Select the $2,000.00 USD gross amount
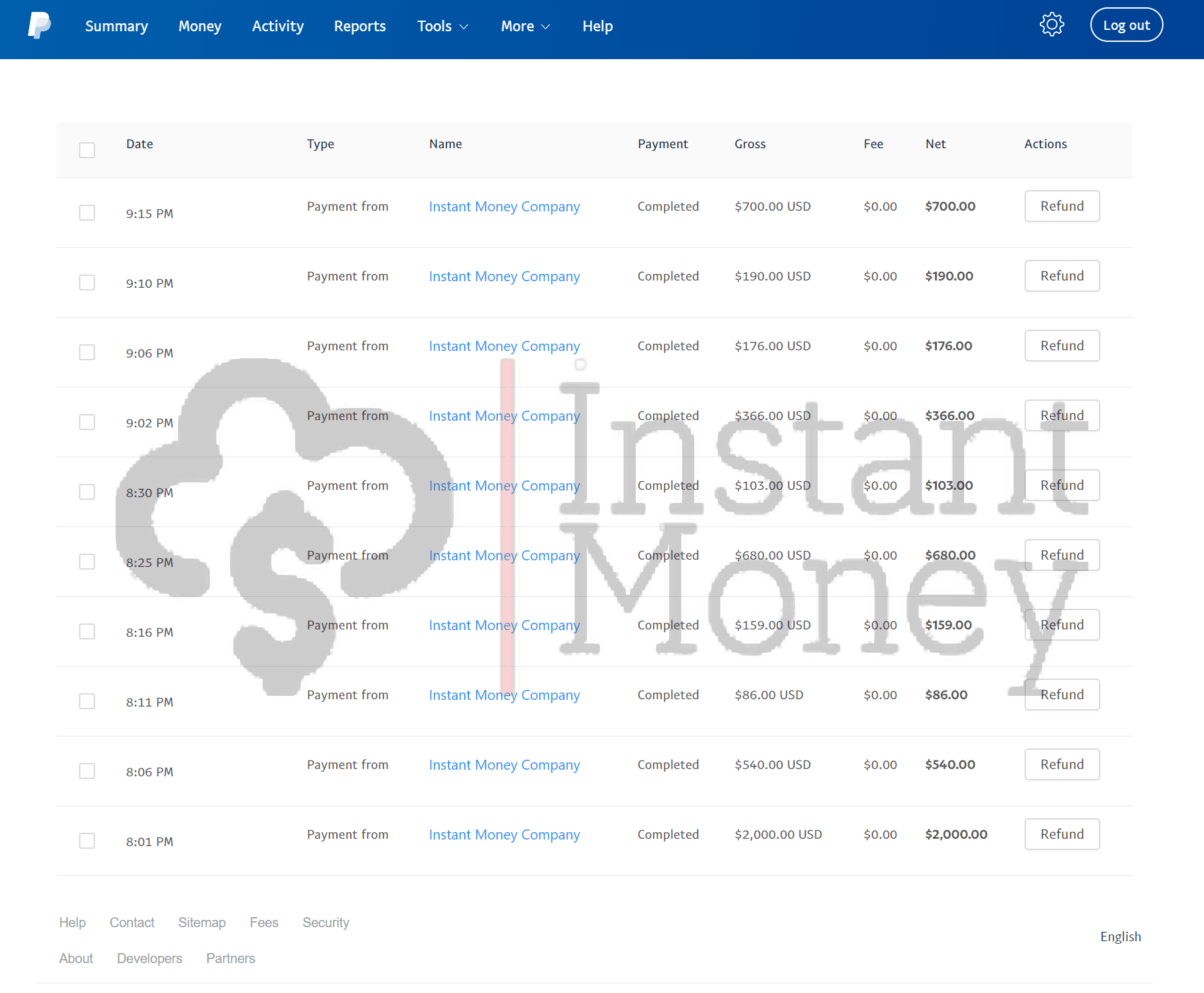 pyautogui.click(x=778, y=834)
